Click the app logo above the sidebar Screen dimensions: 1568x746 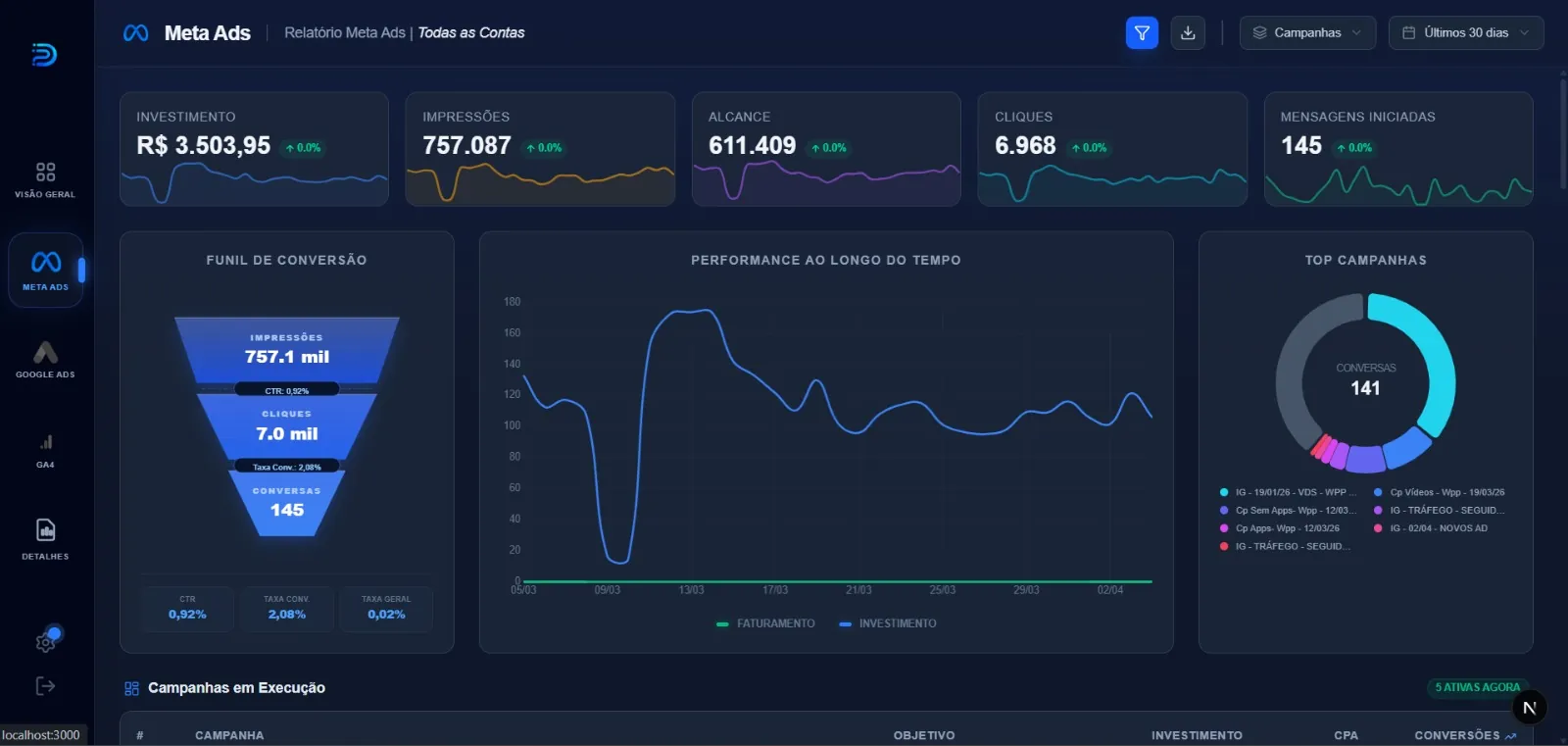click(x=44, y=55)
